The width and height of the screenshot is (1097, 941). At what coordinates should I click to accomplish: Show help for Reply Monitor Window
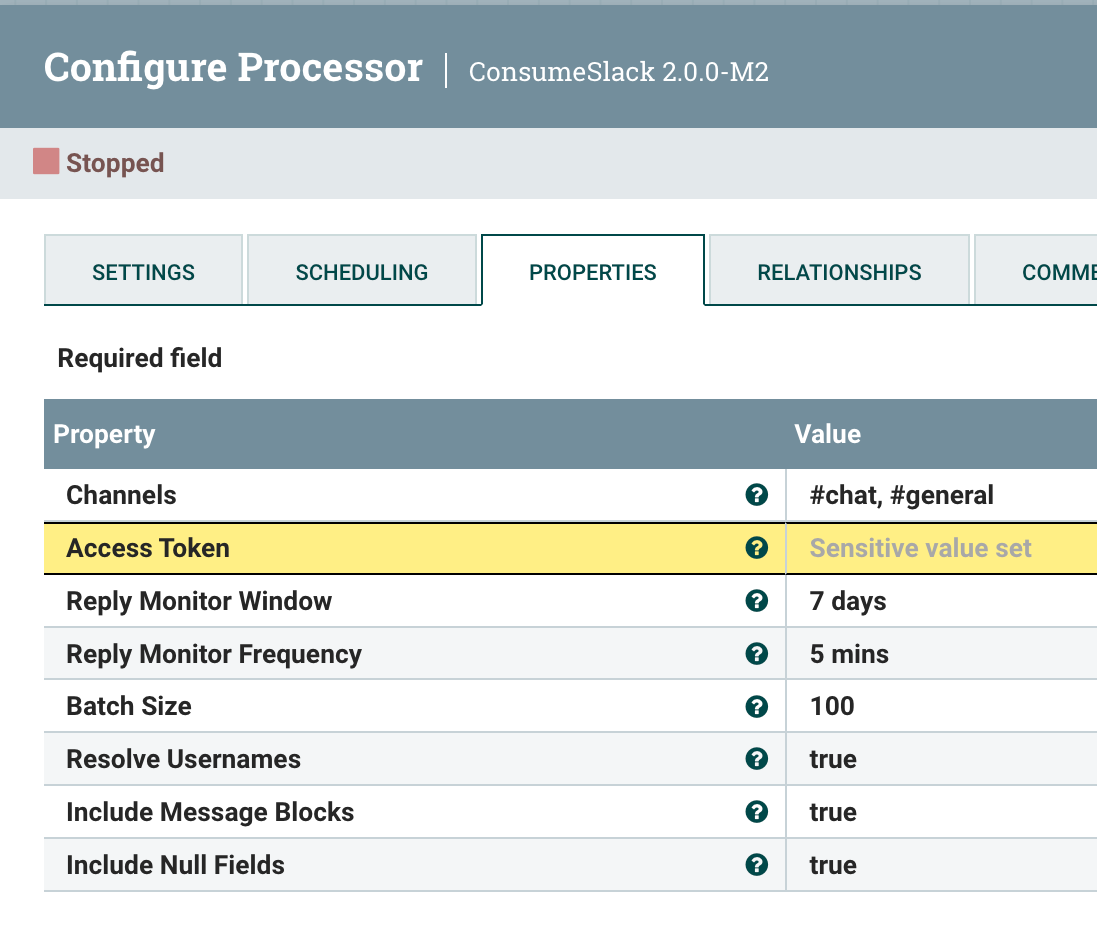point(756,601)
